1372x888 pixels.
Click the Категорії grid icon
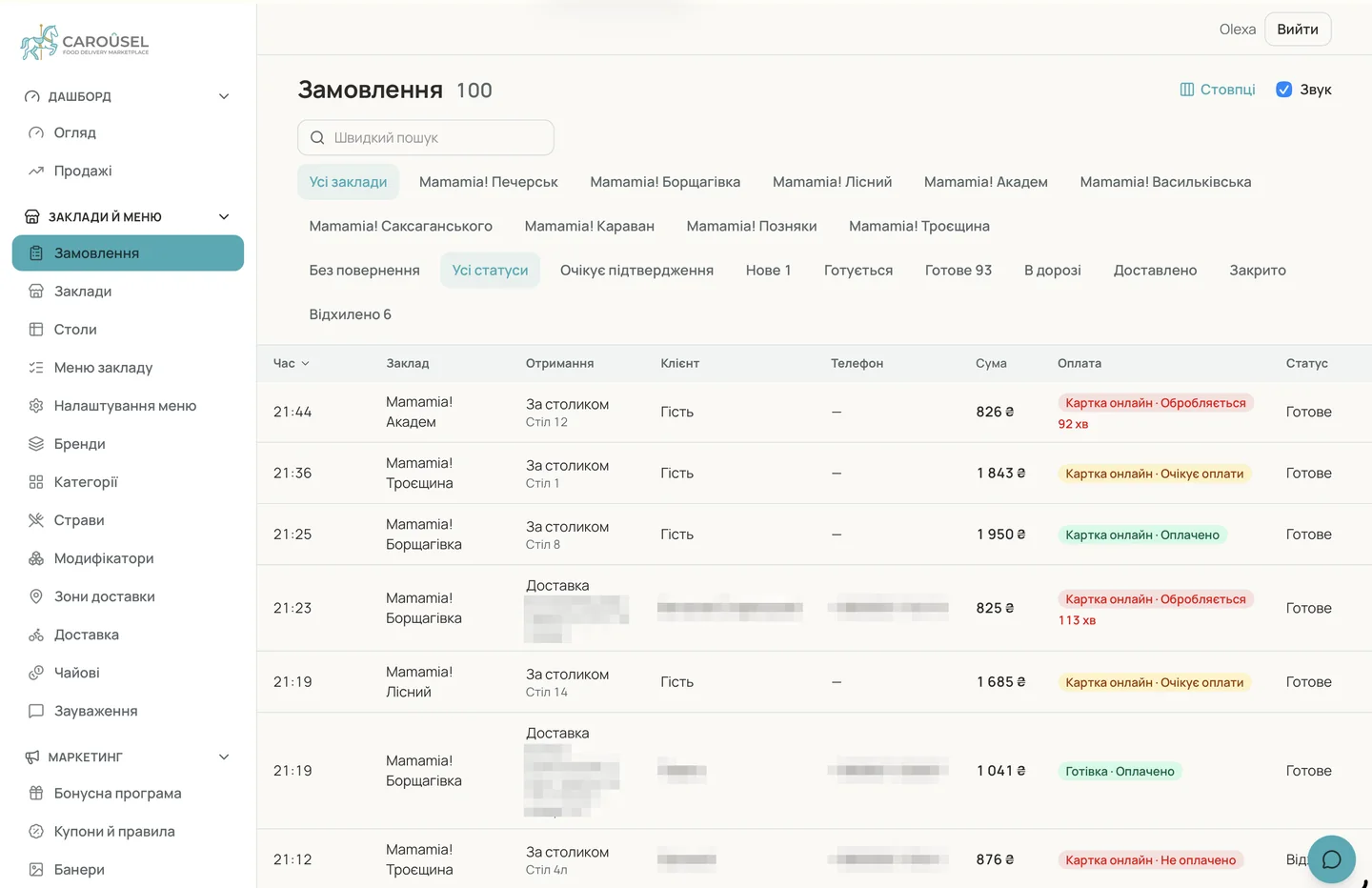coord(36,482)
